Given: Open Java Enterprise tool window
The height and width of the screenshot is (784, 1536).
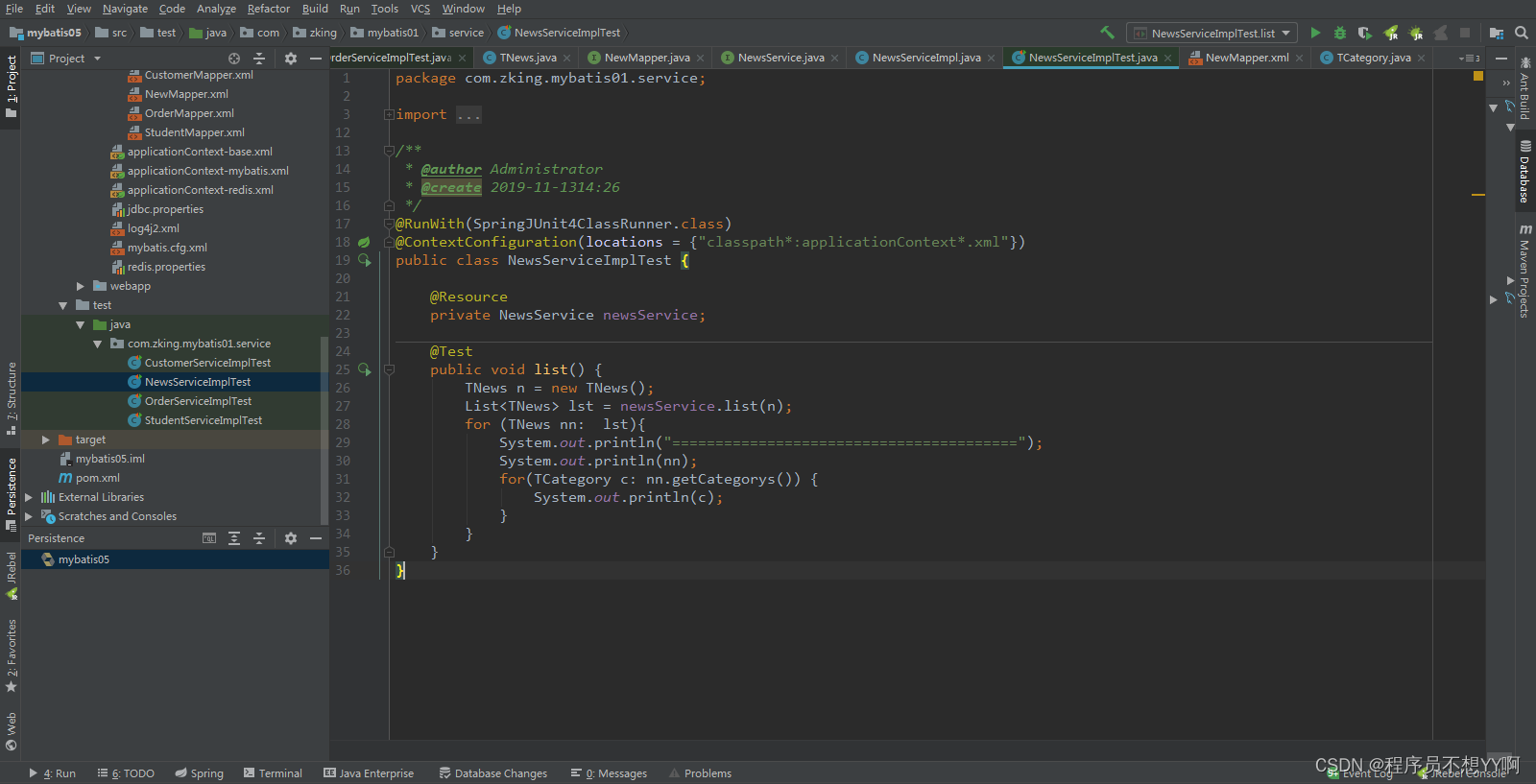Looking at the screenshot, I should click(x=369, y=773).
